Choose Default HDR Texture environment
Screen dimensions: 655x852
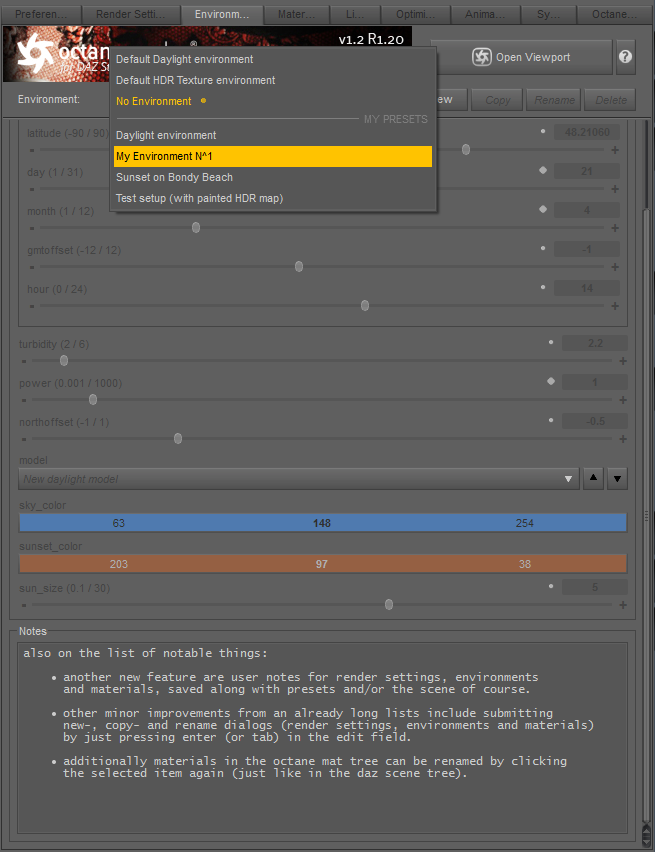(273, 80)
